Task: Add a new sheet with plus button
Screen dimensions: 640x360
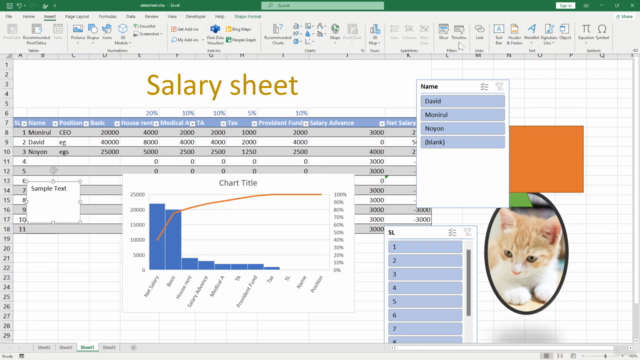Action: 133,347
